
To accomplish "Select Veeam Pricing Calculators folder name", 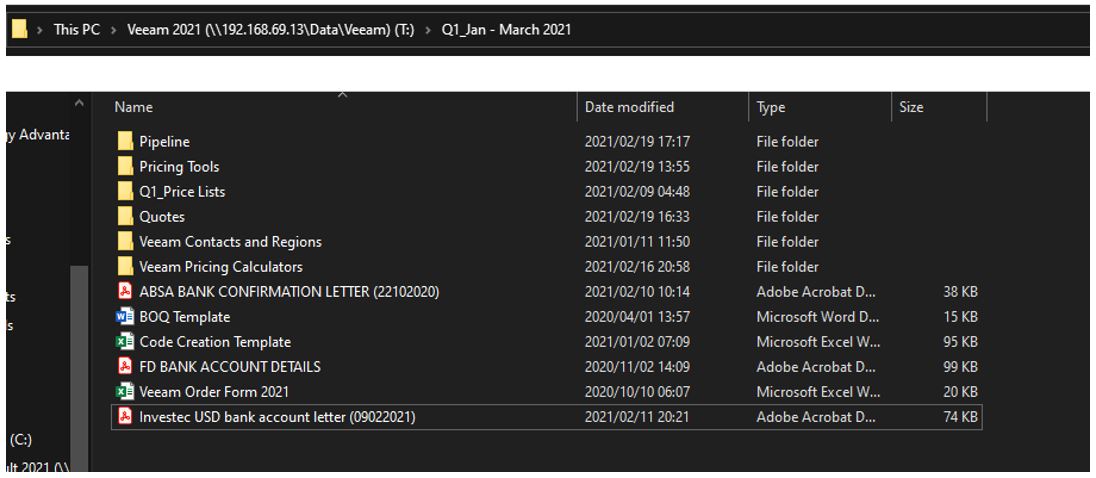I will pyautogui.click(x=220, y=267).
